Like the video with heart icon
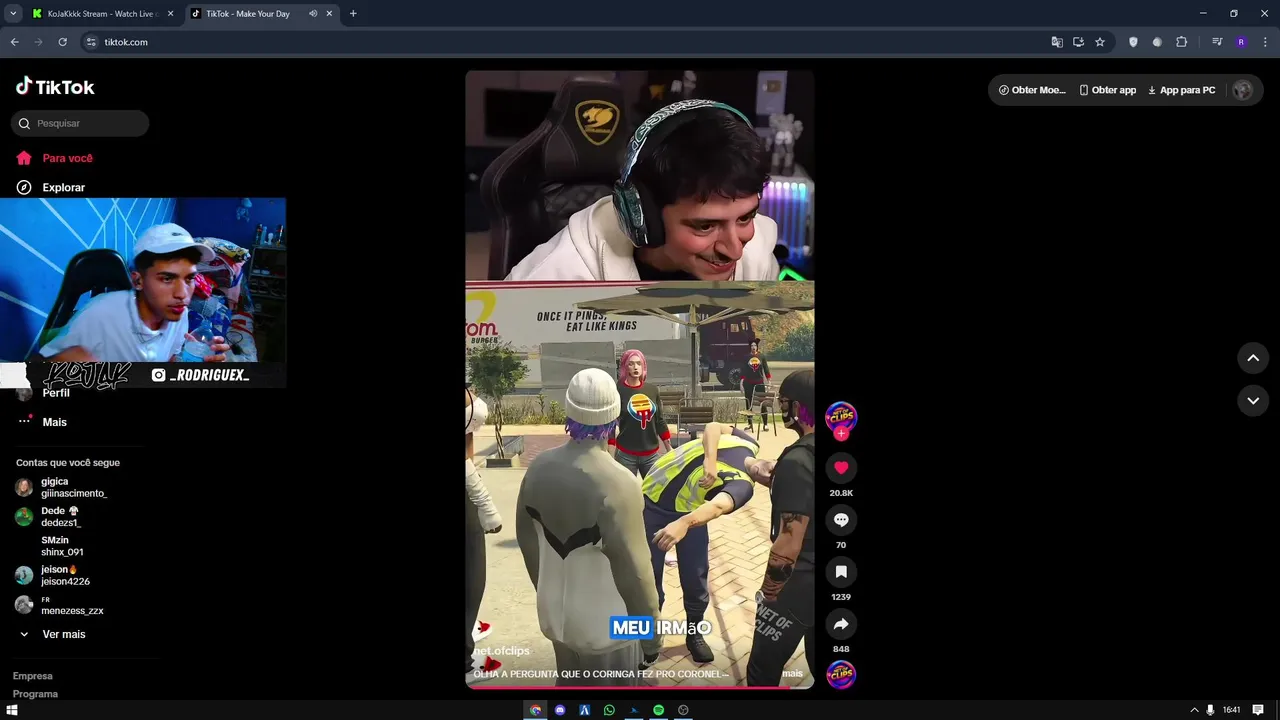The image size is (1280, 720). pos(841,467)
